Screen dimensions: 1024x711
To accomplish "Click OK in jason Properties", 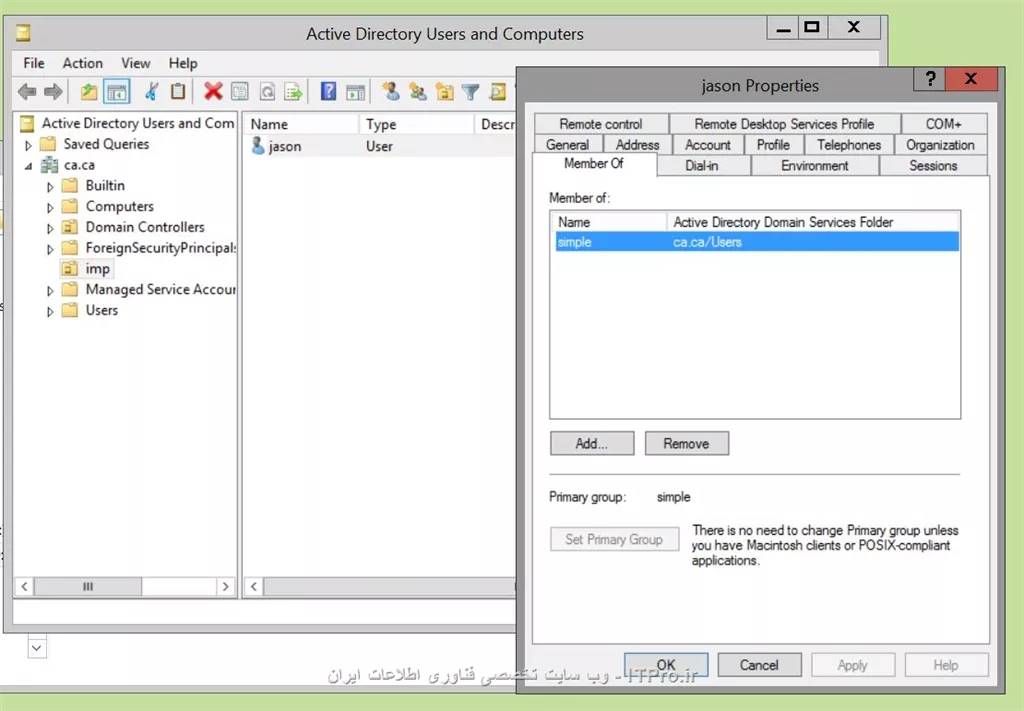I will coord(665,665).
